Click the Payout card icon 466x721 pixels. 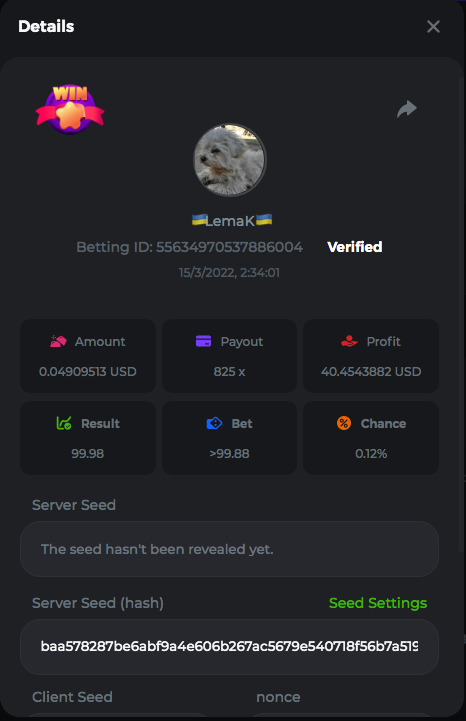pyautogui.click(x=203, y=341)
